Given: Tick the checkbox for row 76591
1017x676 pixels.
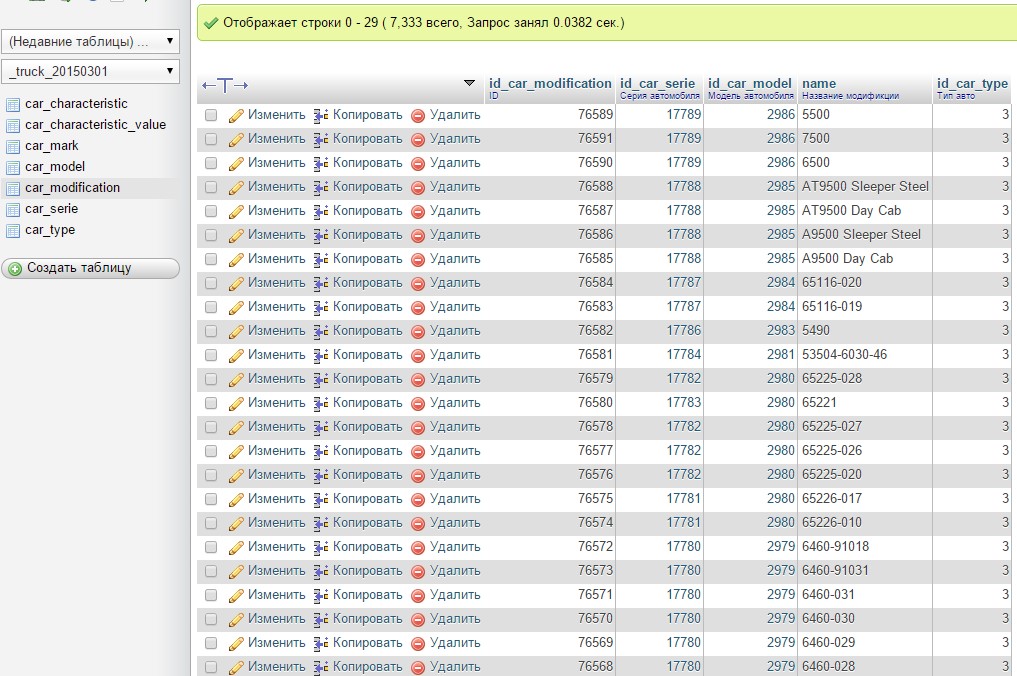Looking at the screenshot, I should [x=211, y=139].
